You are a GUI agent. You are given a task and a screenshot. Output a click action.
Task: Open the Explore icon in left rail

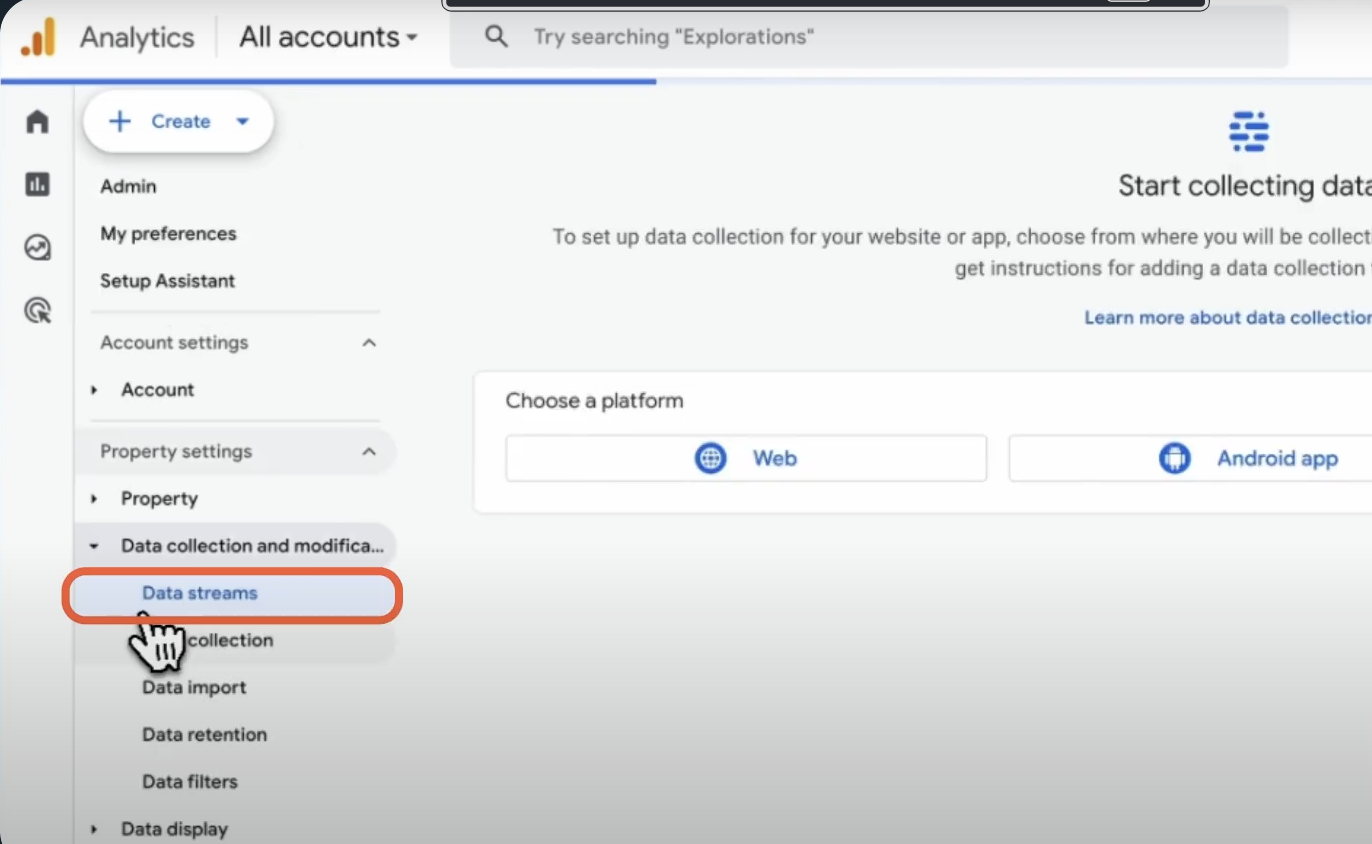coord(37,247)
